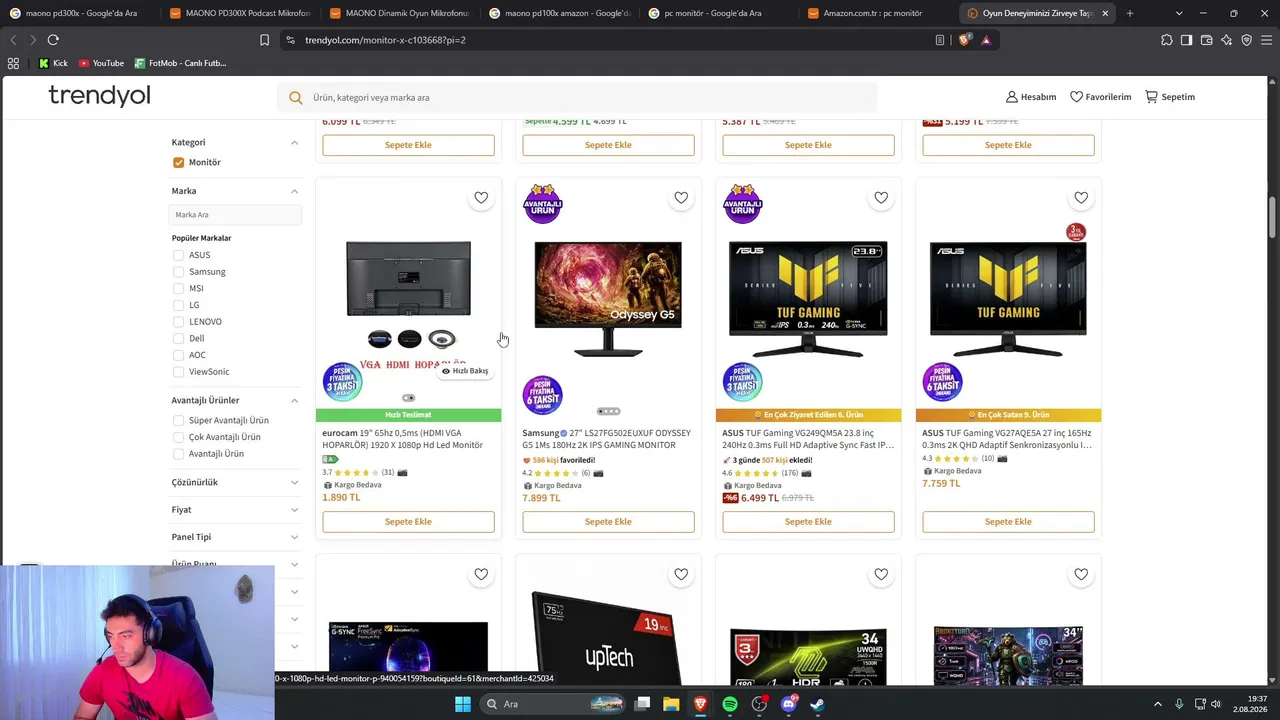
Task: Add ASUS VG249QM5A monitor to cart
Action: [x=808, y=522]
